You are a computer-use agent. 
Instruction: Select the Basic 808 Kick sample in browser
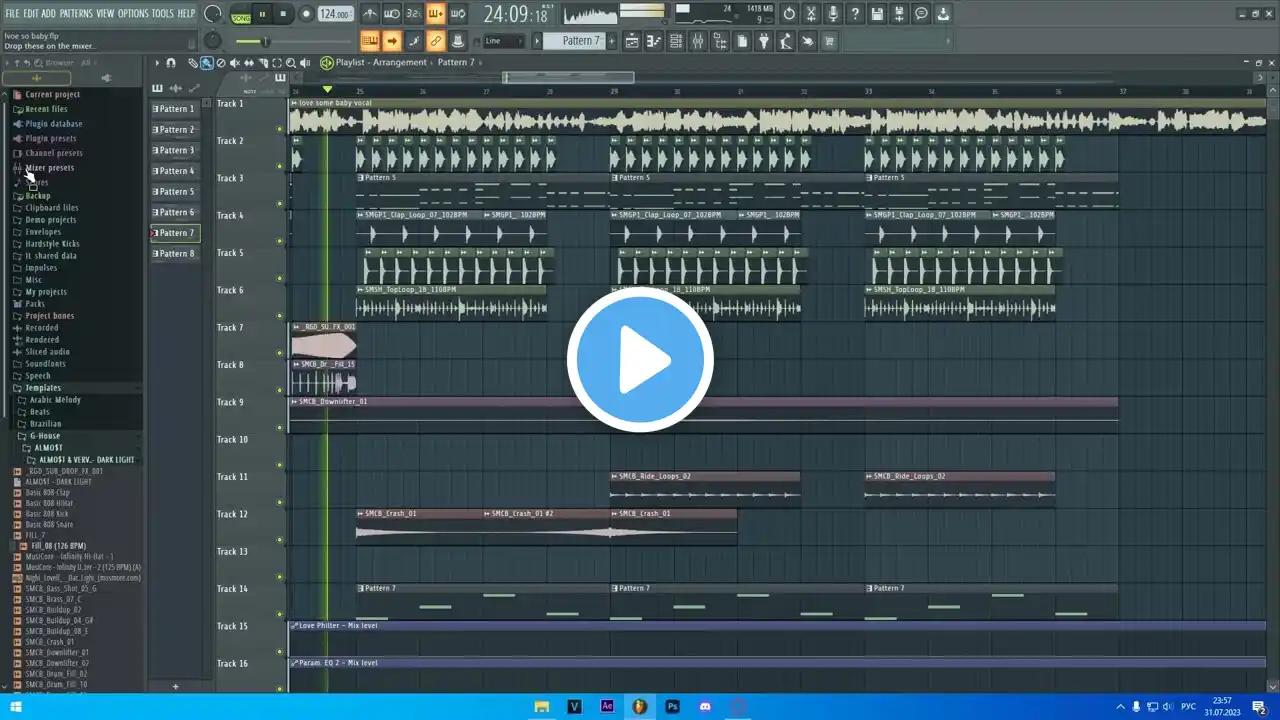(47, 514)
